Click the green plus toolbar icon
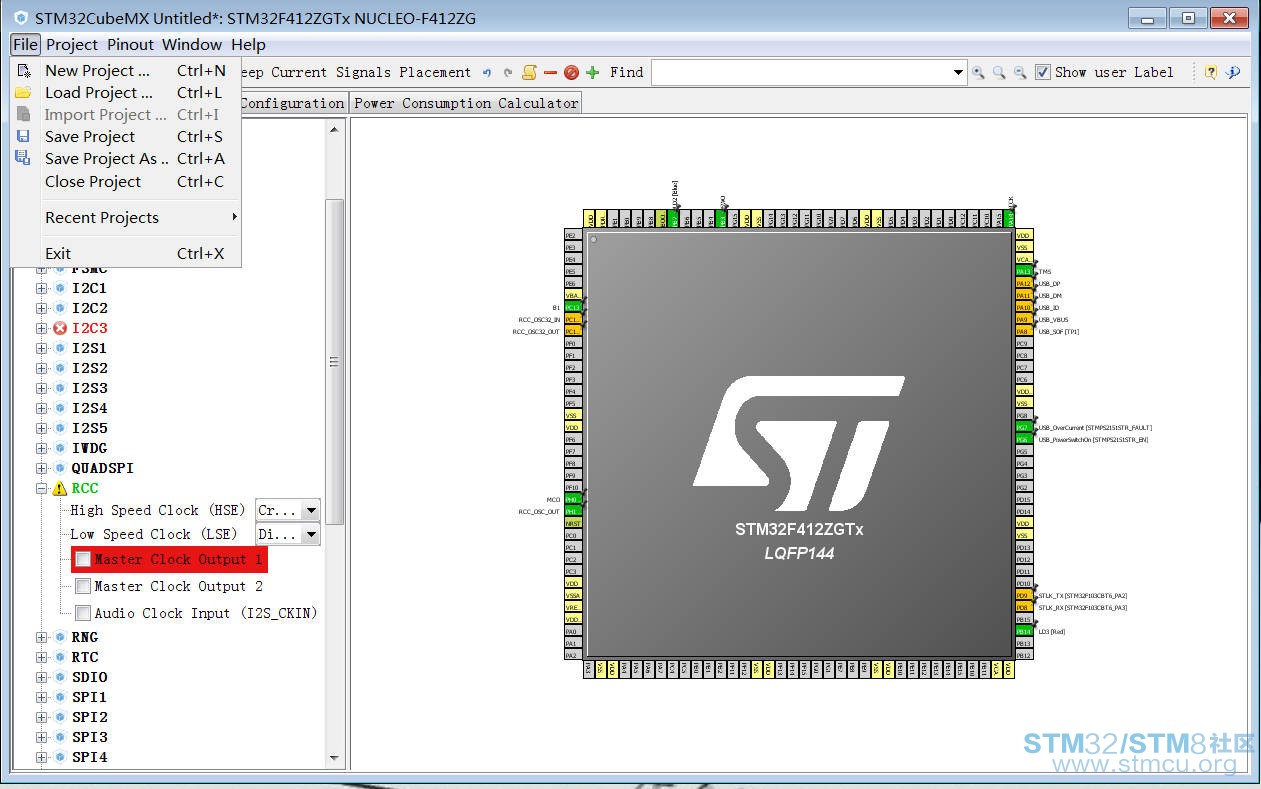Viewport: 1261px width, 789px height. pos(593,72)
